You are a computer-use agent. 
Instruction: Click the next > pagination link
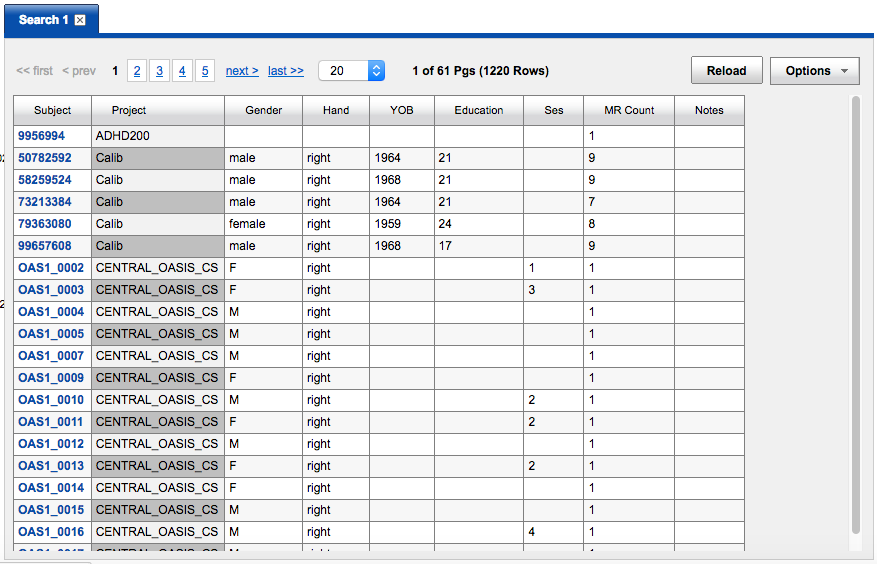coord(242,71)
